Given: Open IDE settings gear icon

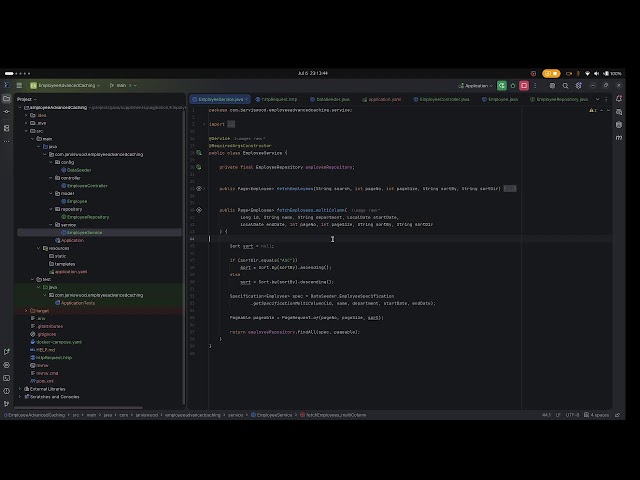Looking at the screenshot, I should click(578, 86).
